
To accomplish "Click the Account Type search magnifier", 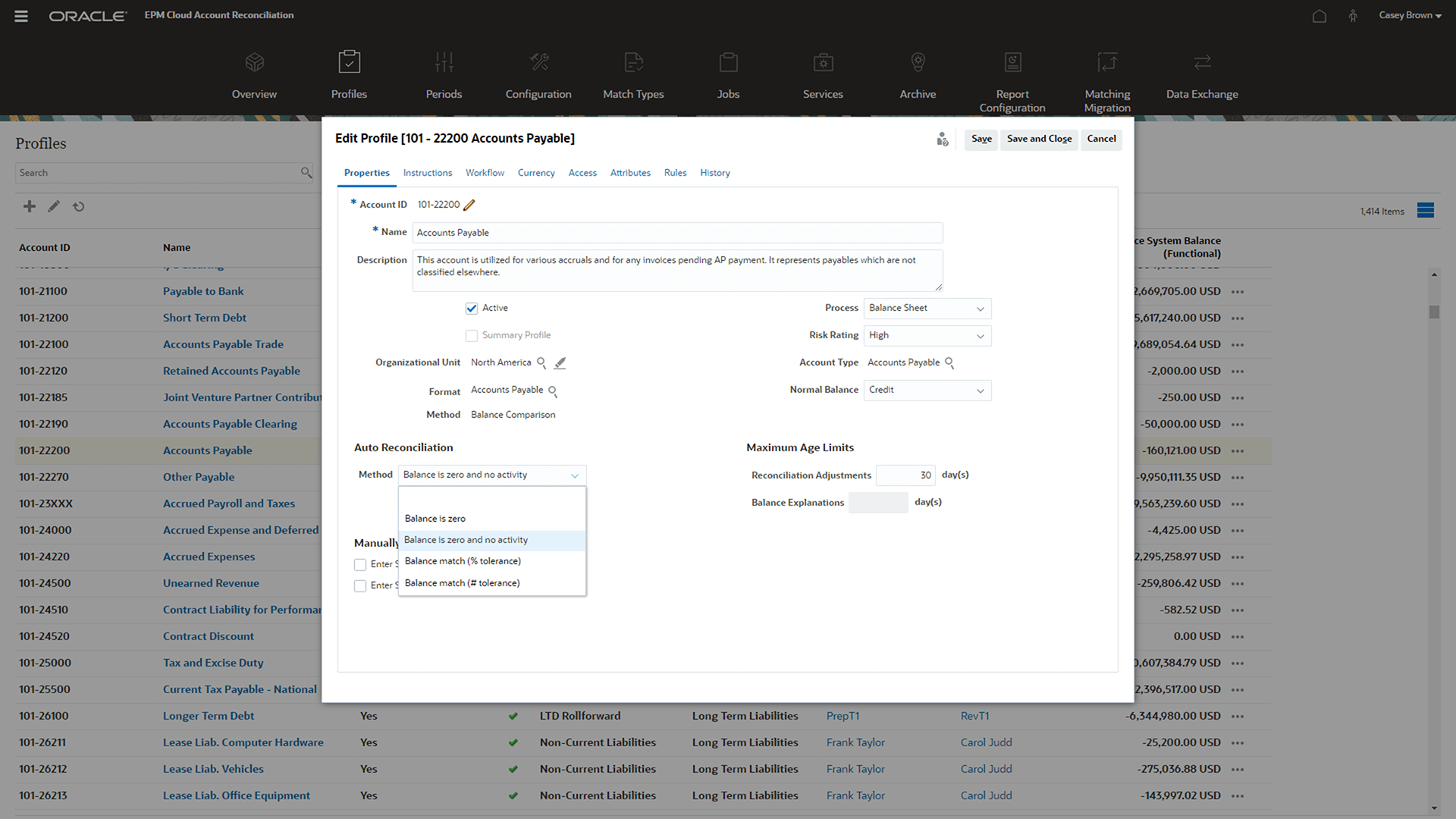I will coord(949,363).
